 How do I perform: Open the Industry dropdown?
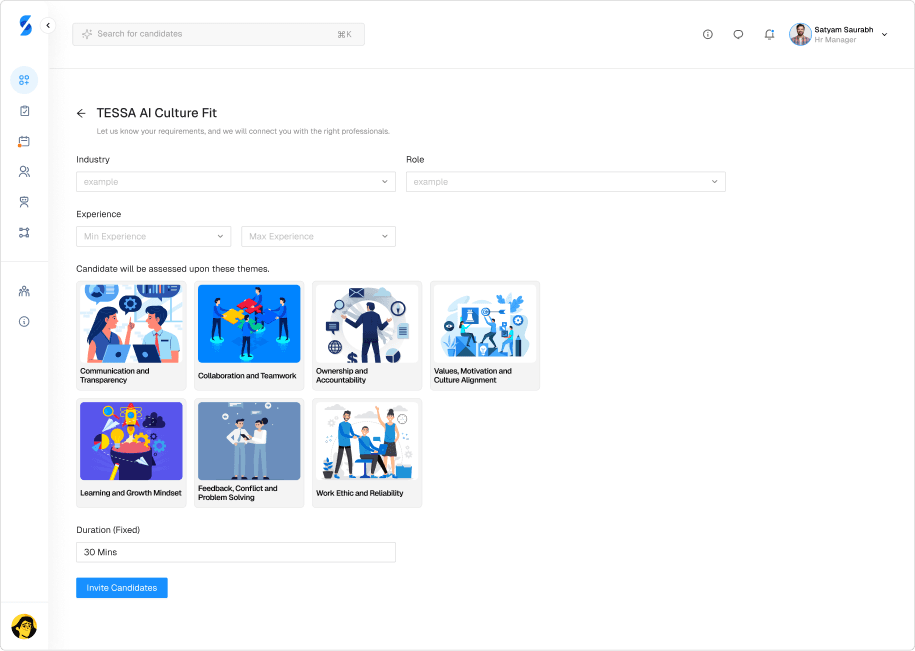pyautogui.click(x=235, y=182)
